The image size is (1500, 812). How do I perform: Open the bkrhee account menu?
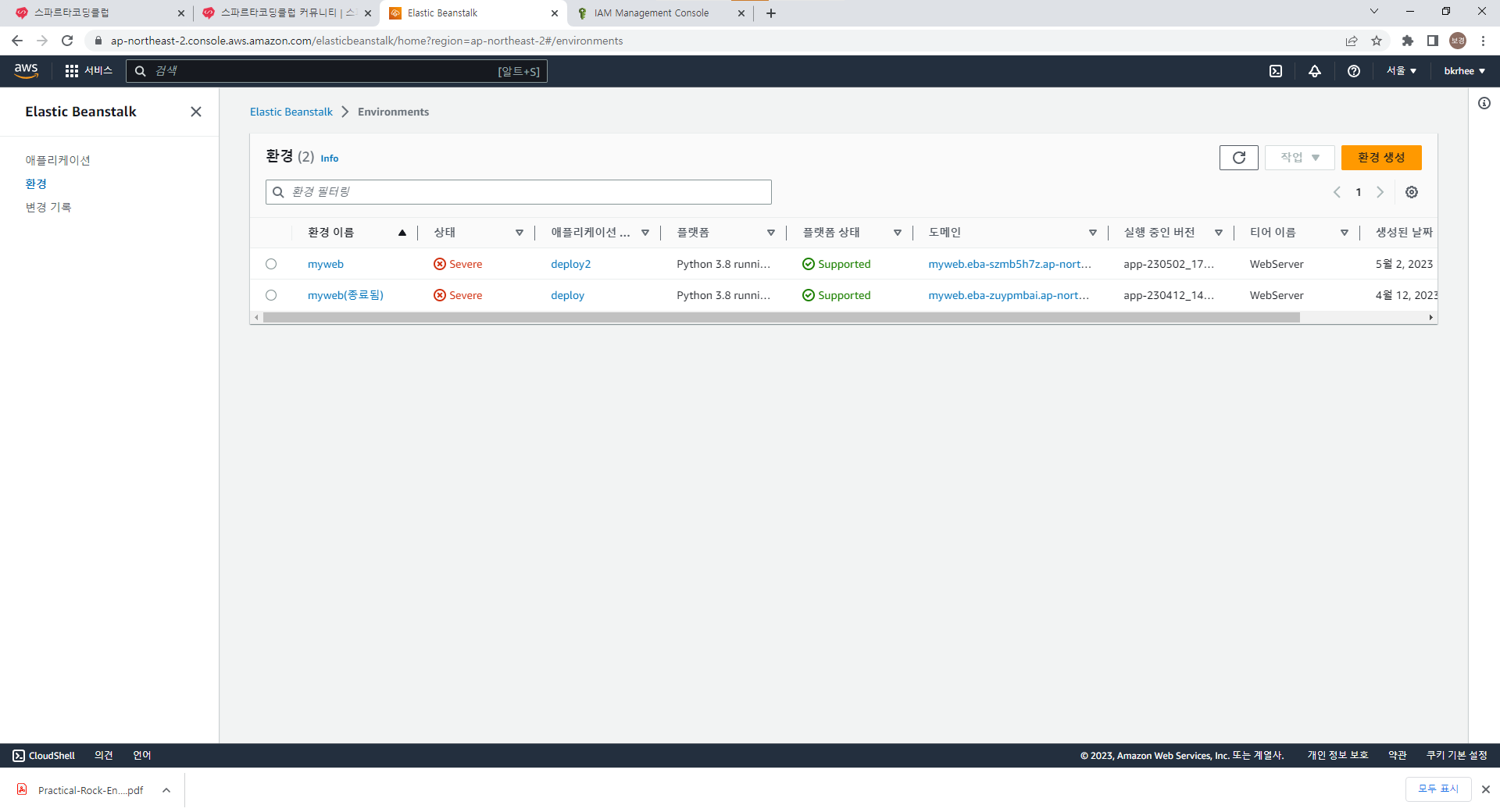[1465, 71]
